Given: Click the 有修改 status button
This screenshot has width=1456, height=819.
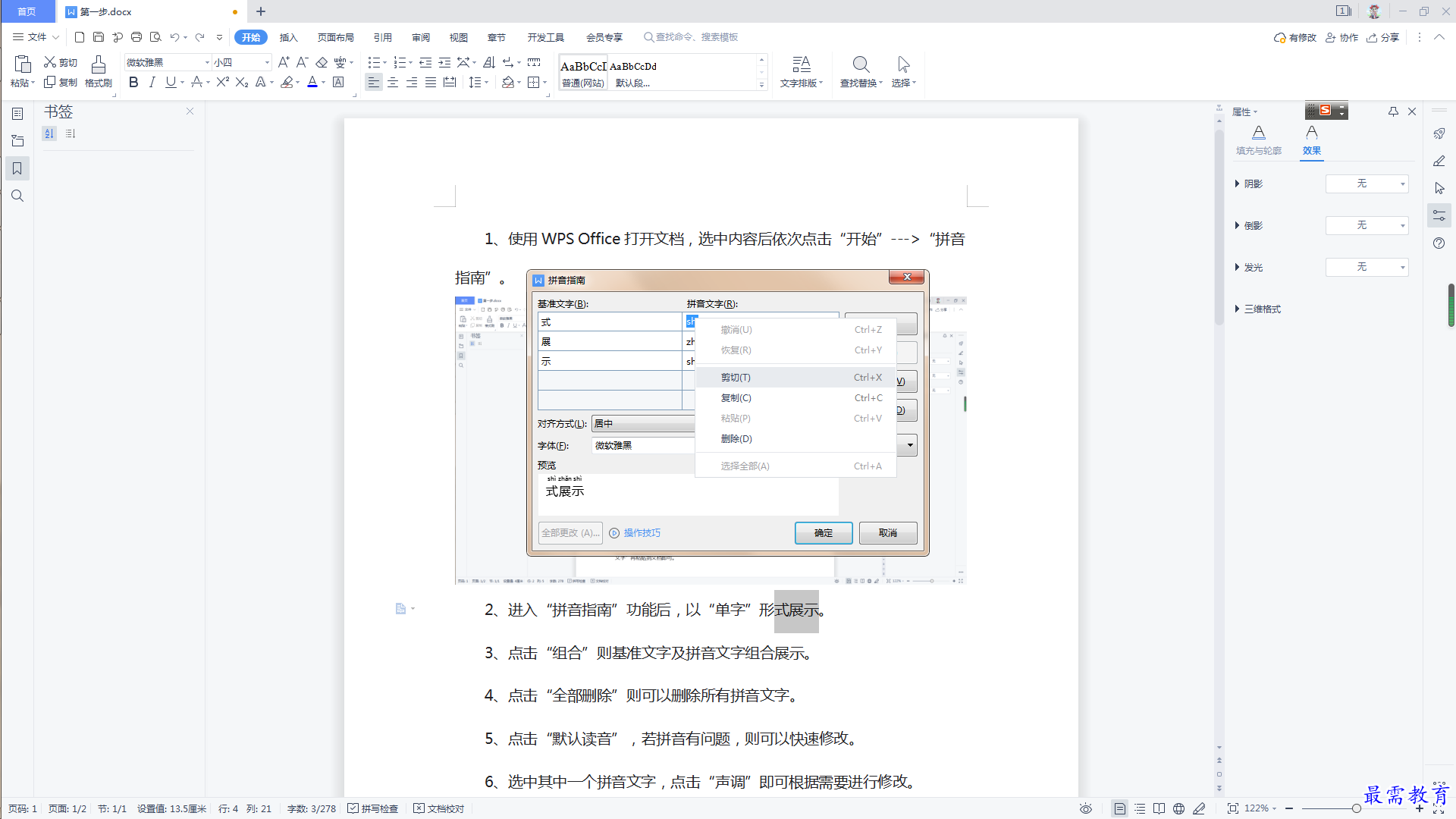Looking at the screenshot, I should tap(1295, 37).
